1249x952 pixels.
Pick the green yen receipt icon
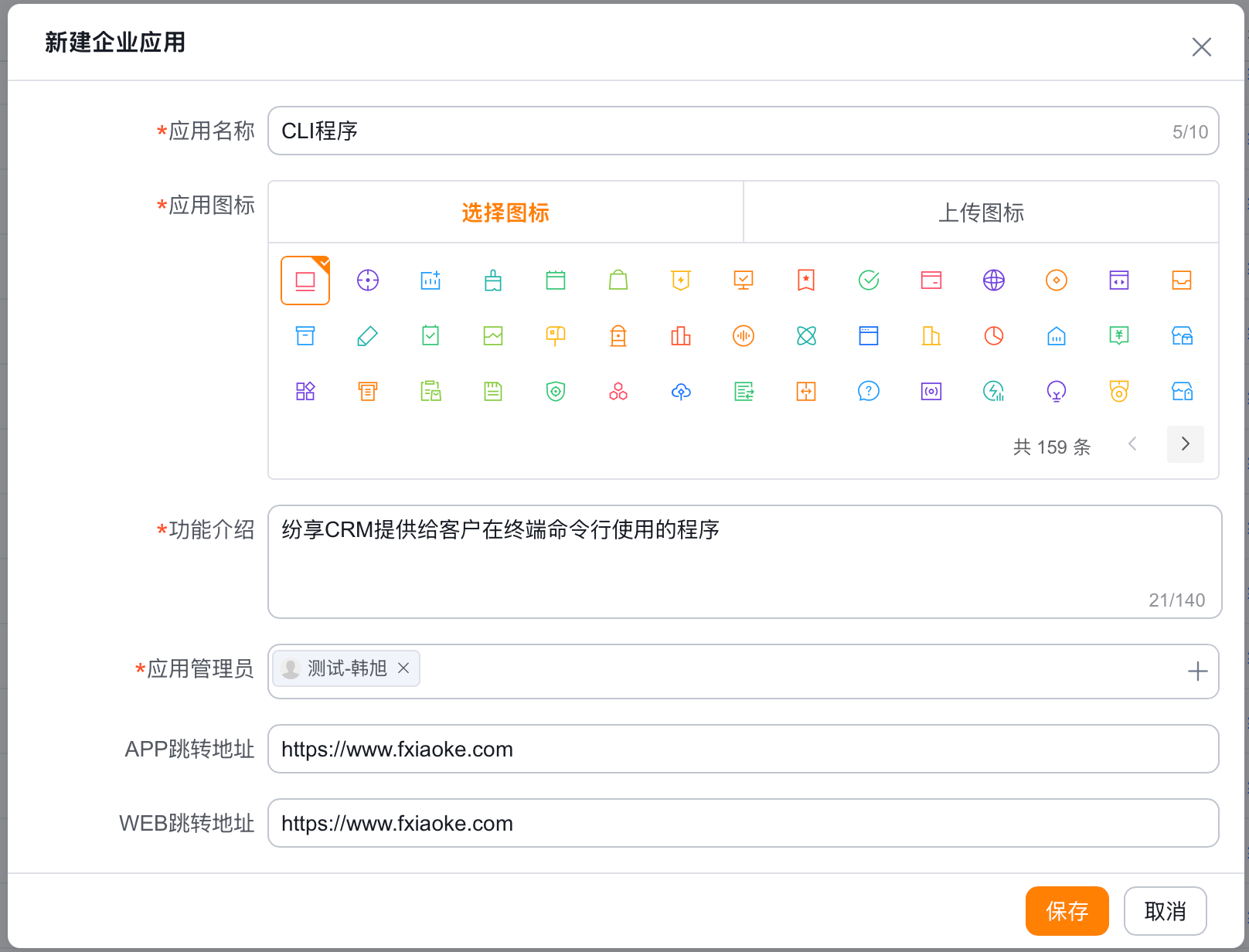(1119, 335)
